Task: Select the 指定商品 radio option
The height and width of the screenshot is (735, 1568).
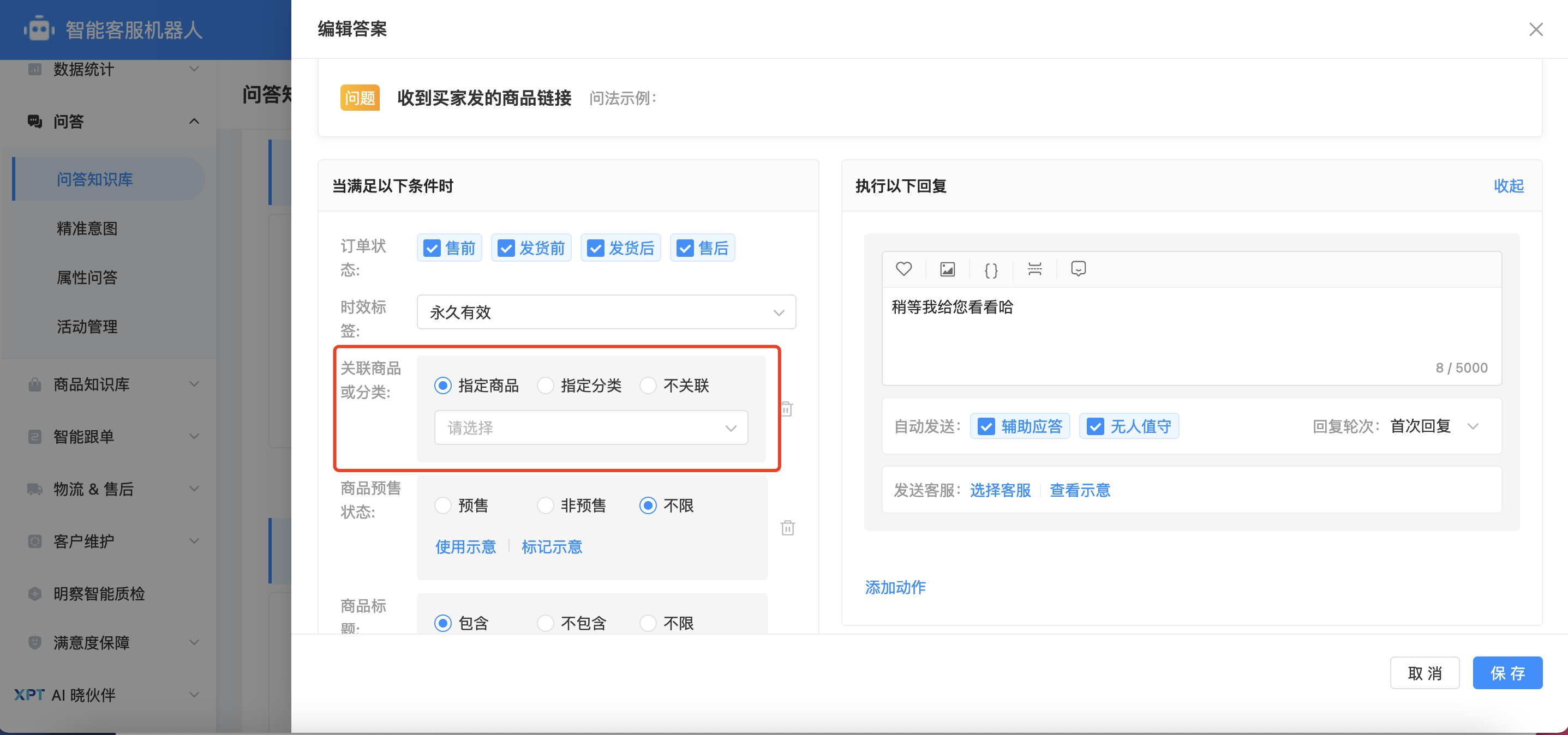Action: tap(442, 385)
